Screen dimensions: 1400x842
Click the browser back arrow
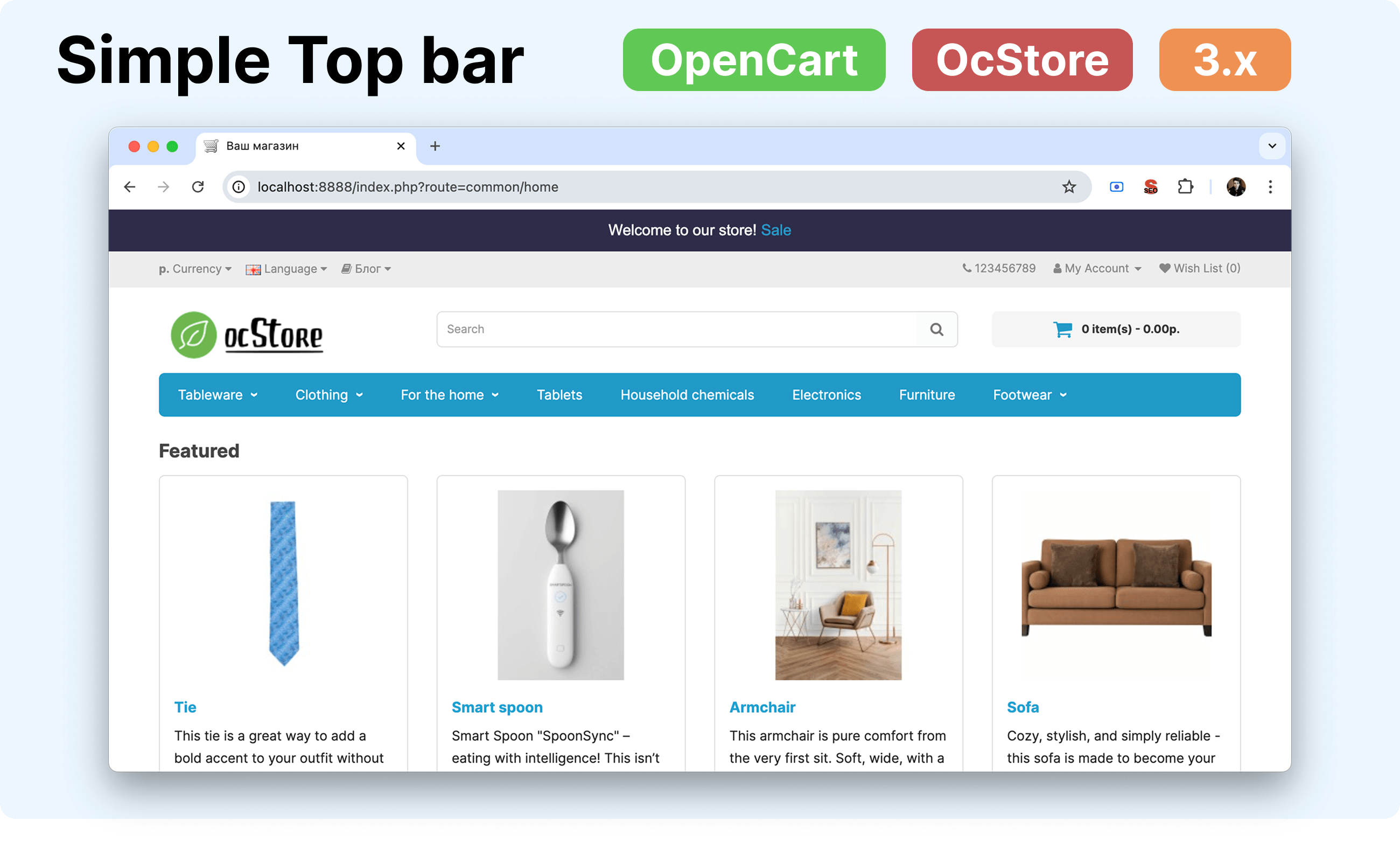coord(130,187)
